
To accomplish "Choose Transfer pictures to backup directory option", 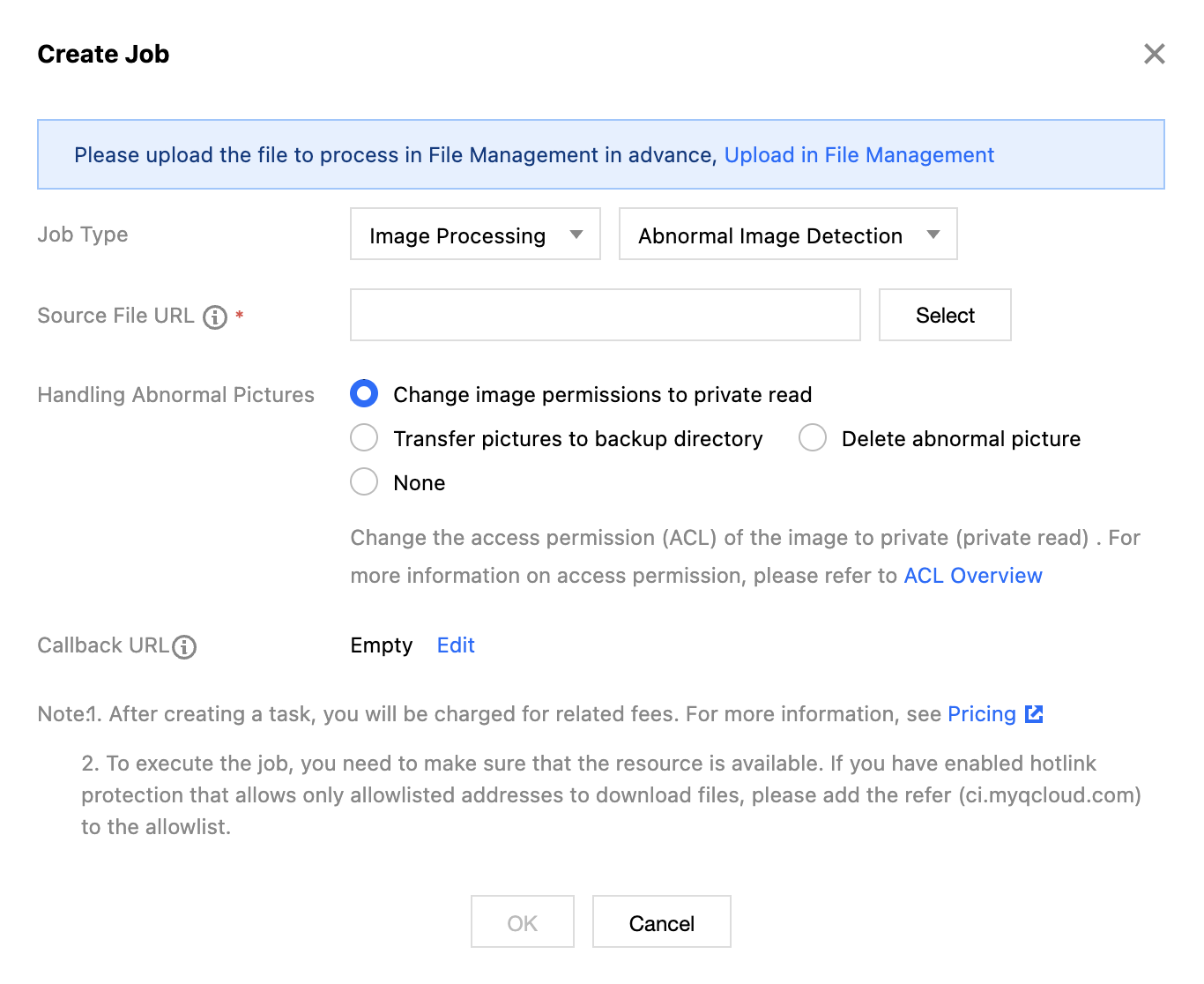I will (364, 438).
